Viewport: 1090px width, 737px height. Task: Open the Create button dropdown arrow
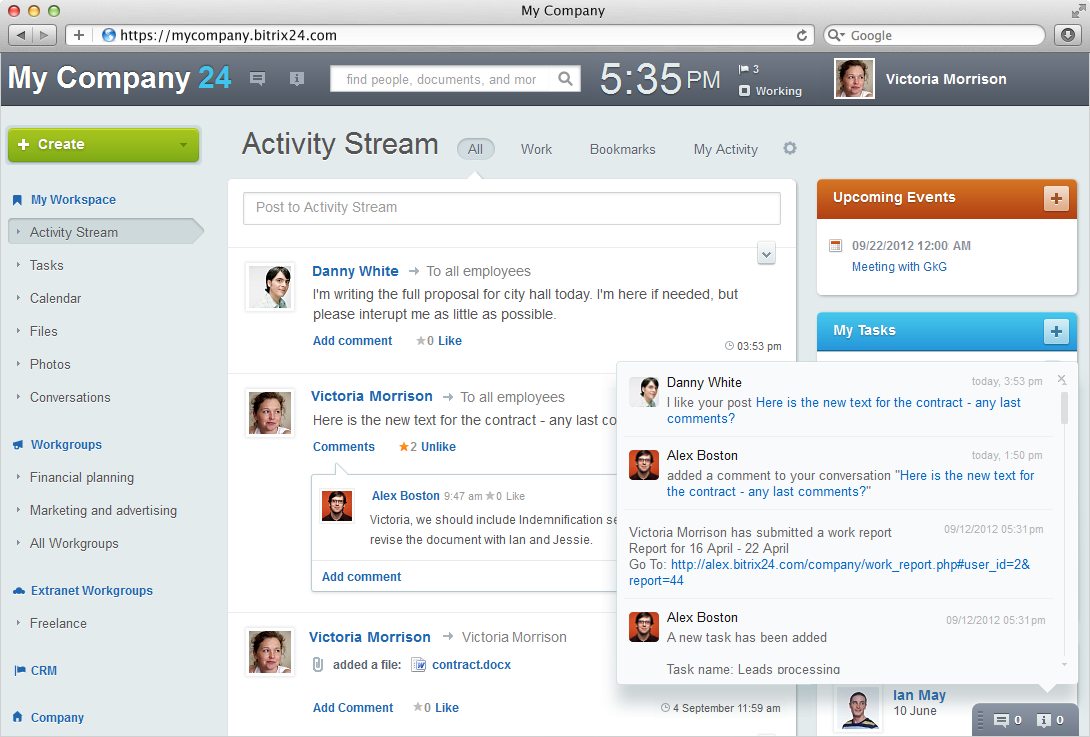(x=183, y=145)
